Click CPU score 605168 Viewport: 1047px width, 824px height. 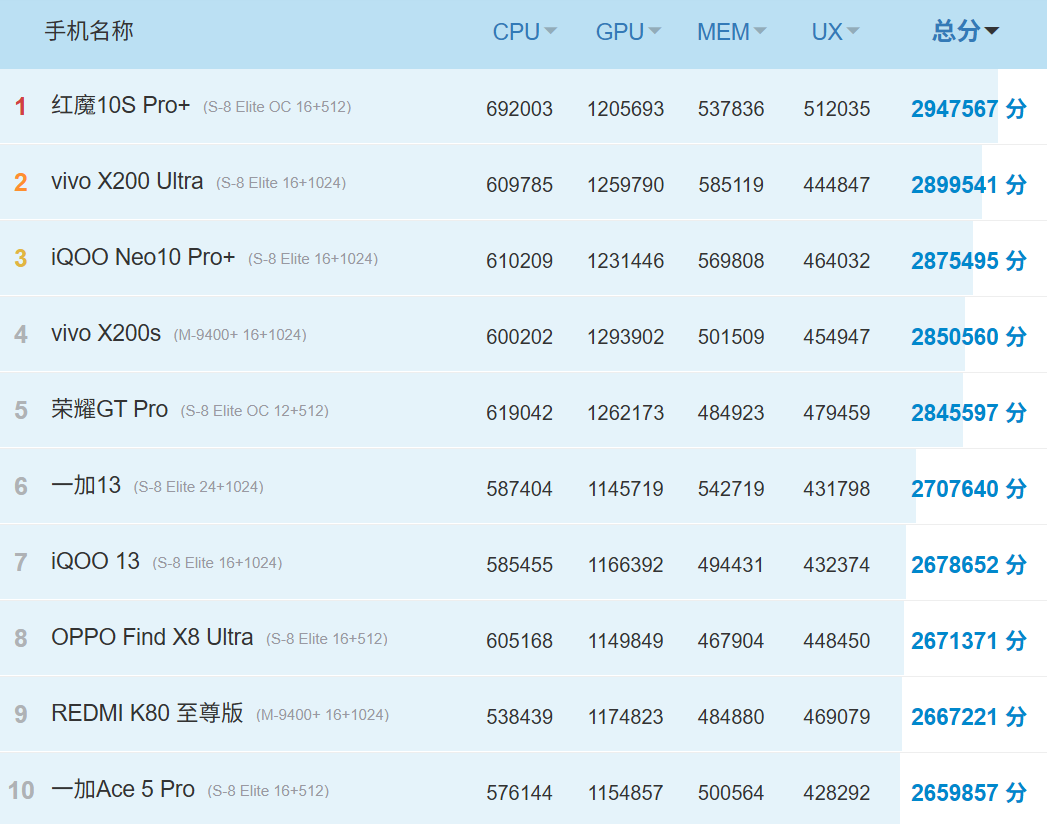(x=519, y=642)
